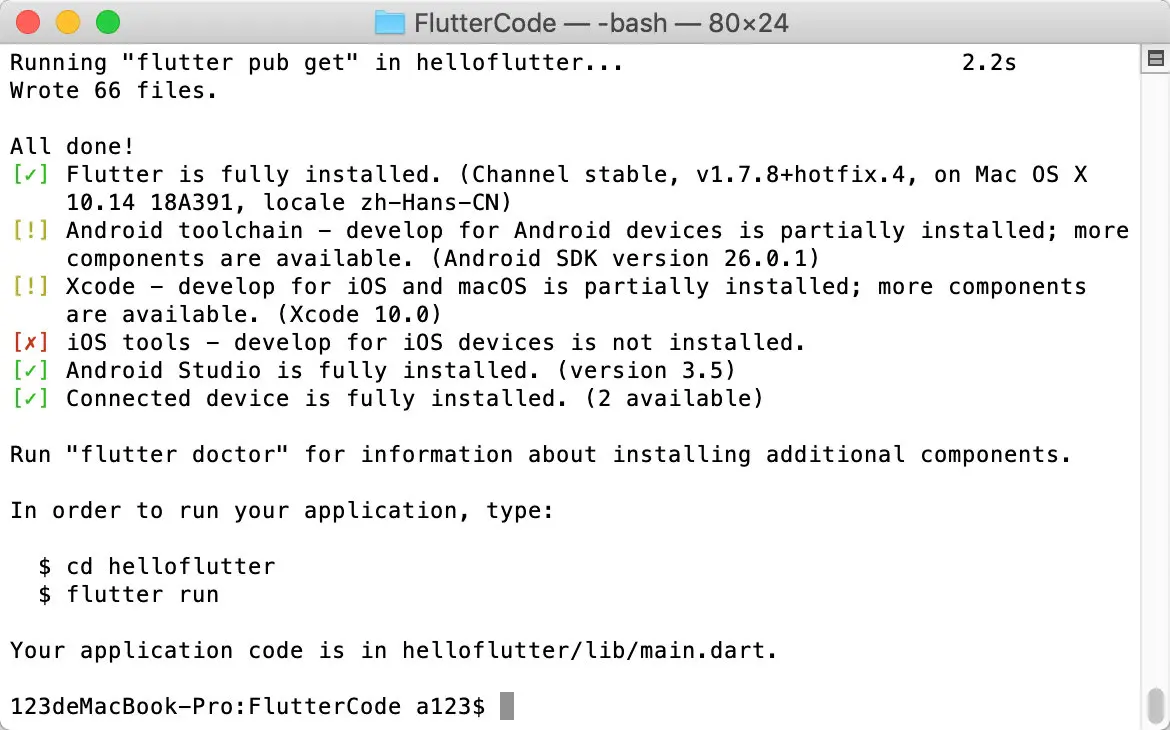1170x730 pixels.
Task: Click the "Wrote 66 files." output line
Action: 113,90
